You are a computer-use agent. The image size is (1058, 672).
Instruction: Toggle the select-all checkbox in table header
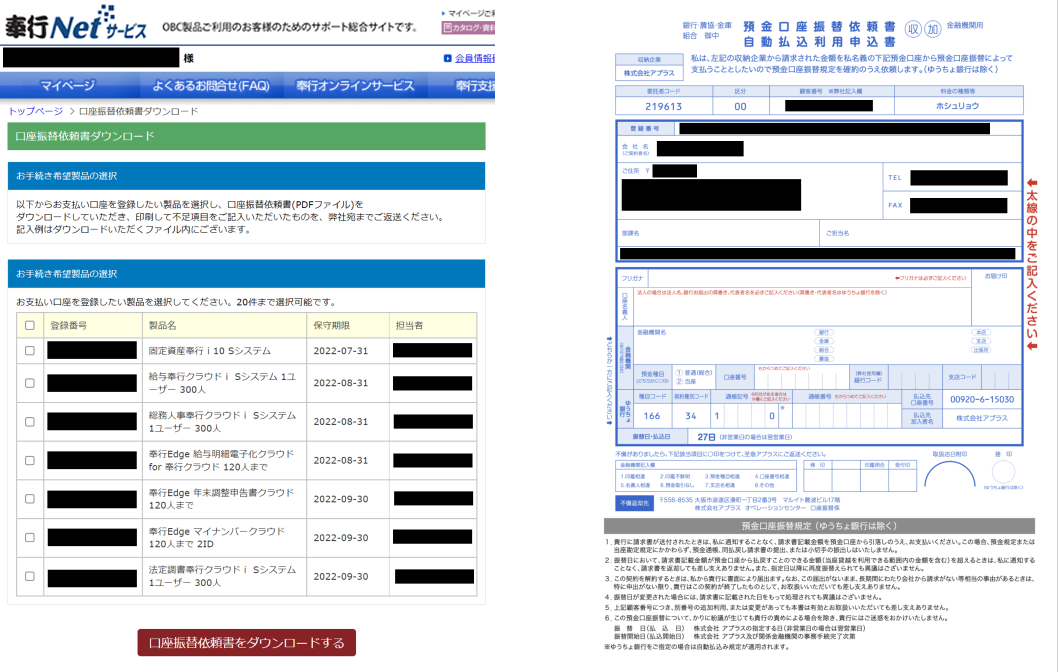click(30, 325)
